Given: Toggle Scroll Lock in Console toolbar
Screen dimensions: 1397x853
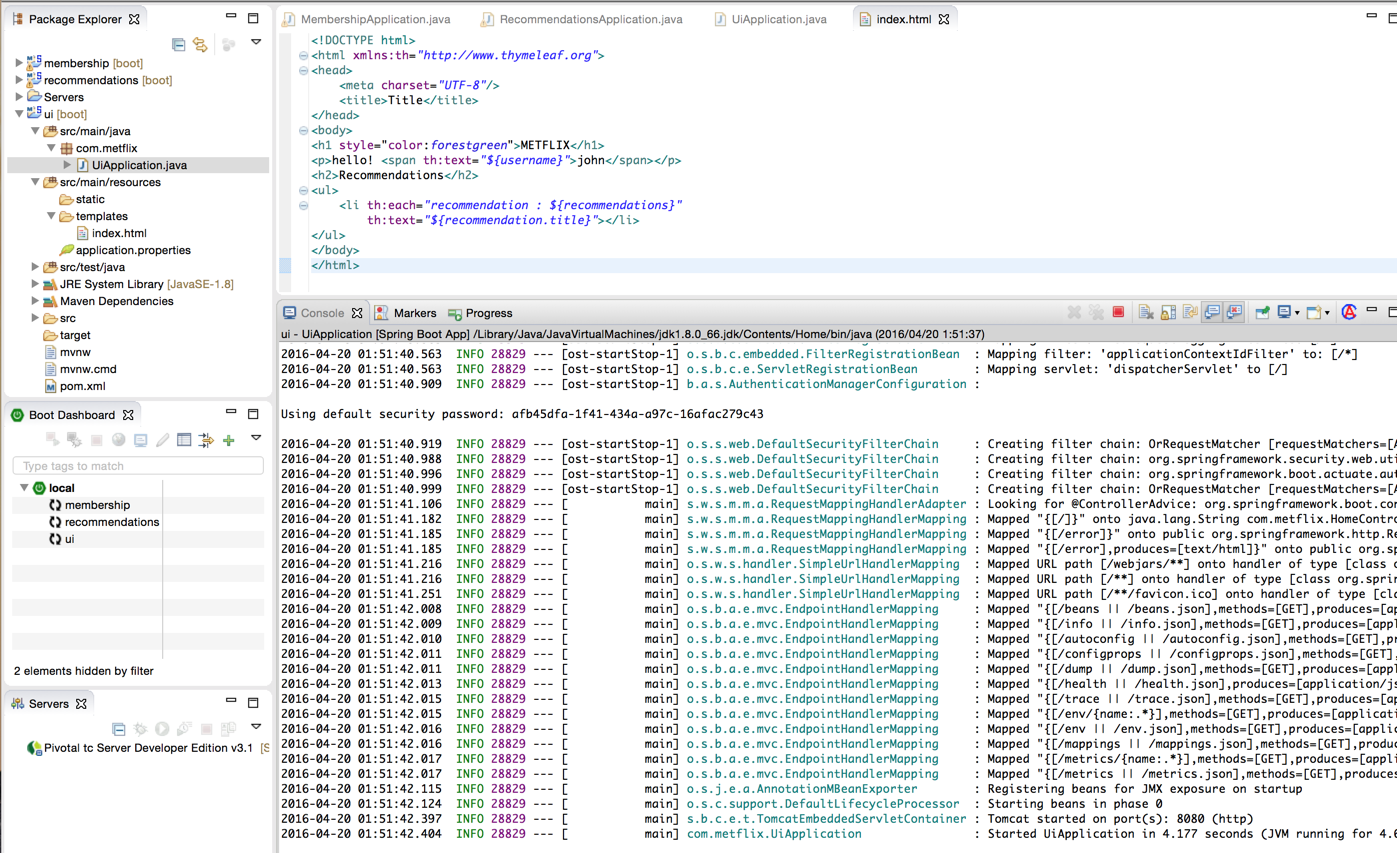Looking at the screenshot, I should (1168, 312).
